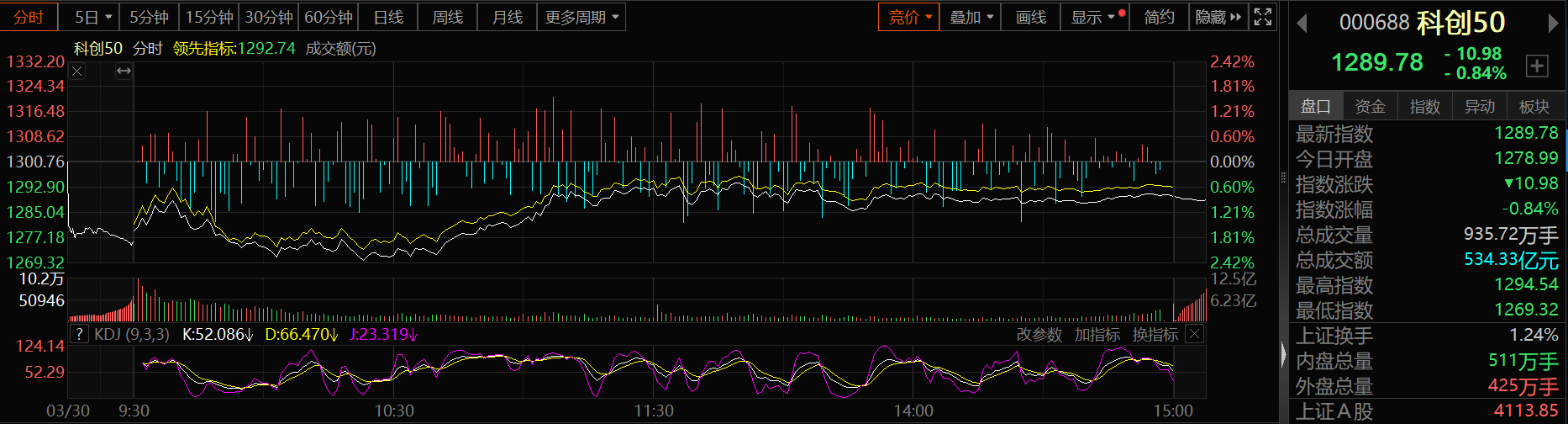Add 科创50 to watchlist with plus icon
Viewport: 1568px width, 424px height.
[x=1537, y=66]
